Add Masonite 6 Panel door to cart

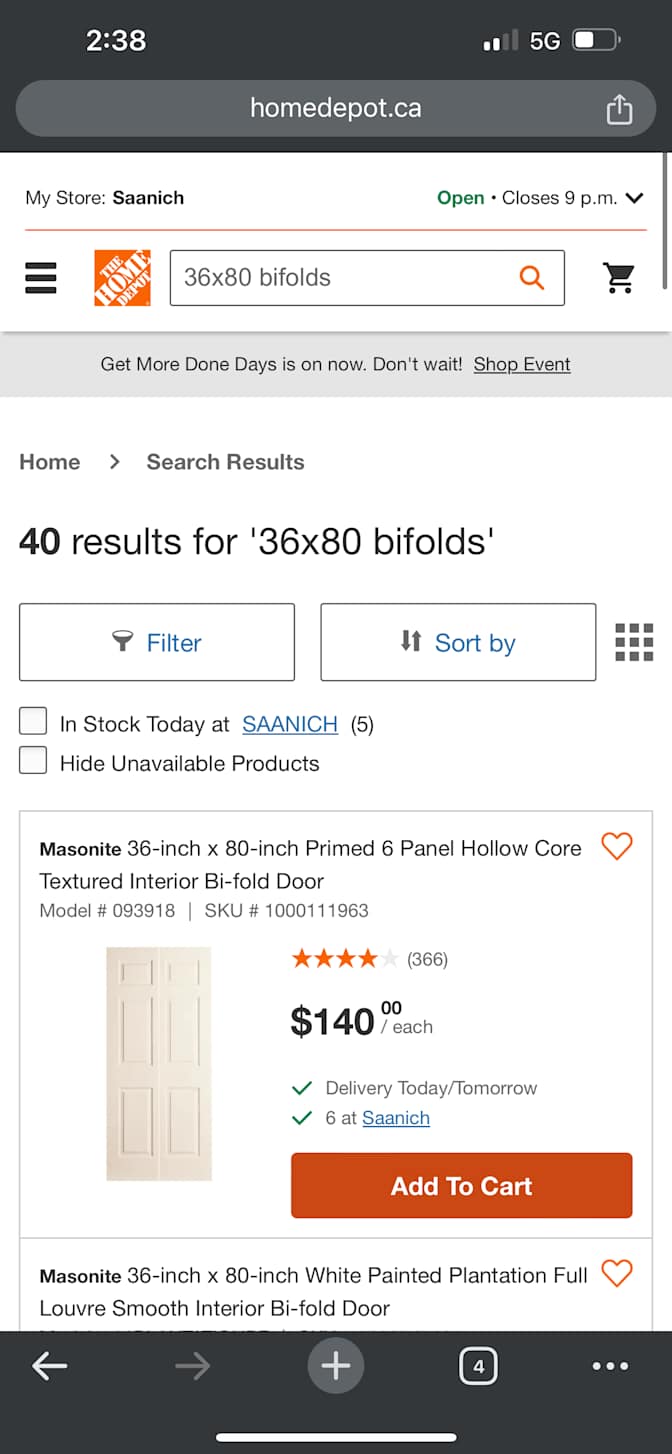[461, 1186]
